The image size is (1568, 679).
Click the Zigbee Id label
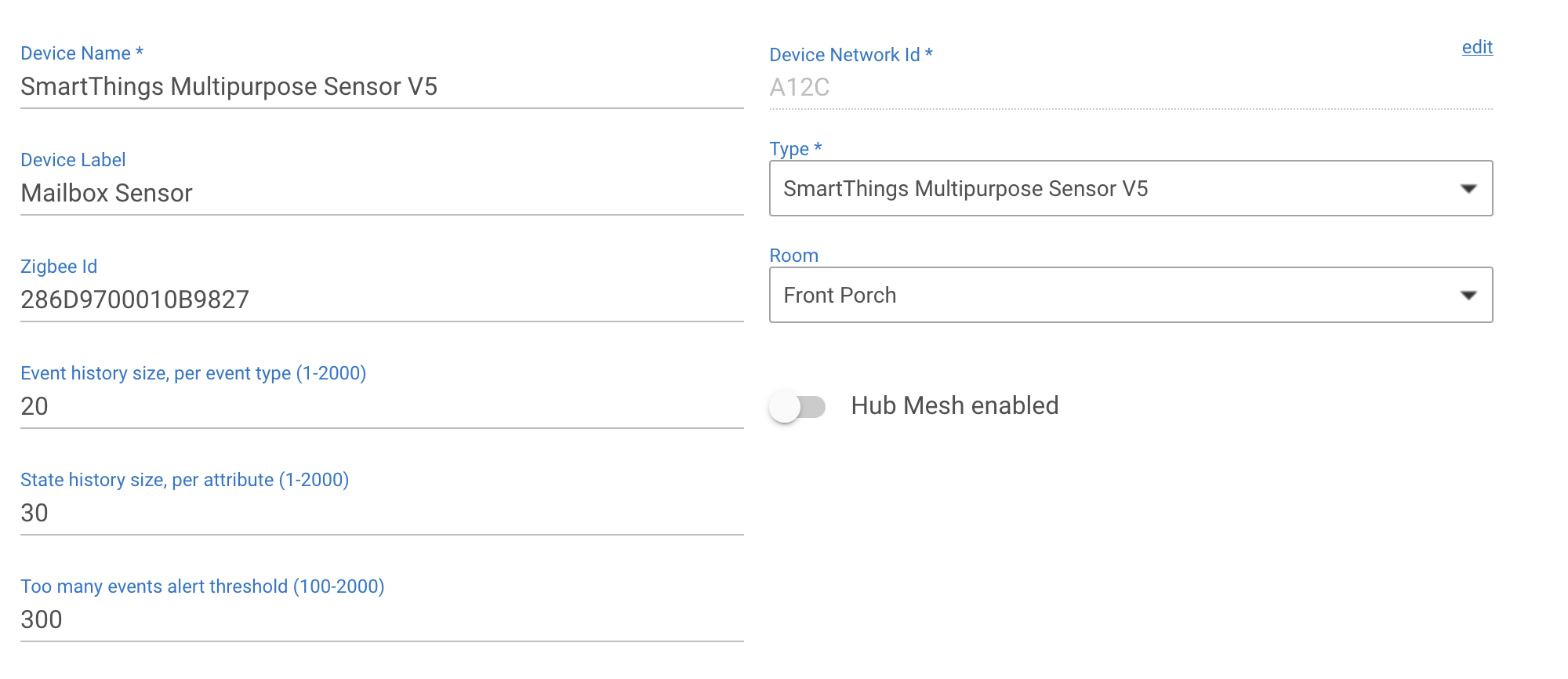[59, 267]
